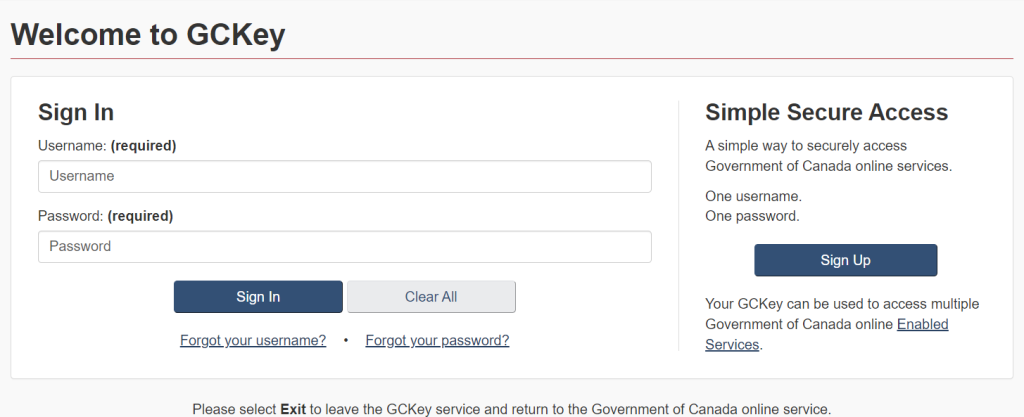Click the simple way to securely access paragraph

(x=828, y=156)
